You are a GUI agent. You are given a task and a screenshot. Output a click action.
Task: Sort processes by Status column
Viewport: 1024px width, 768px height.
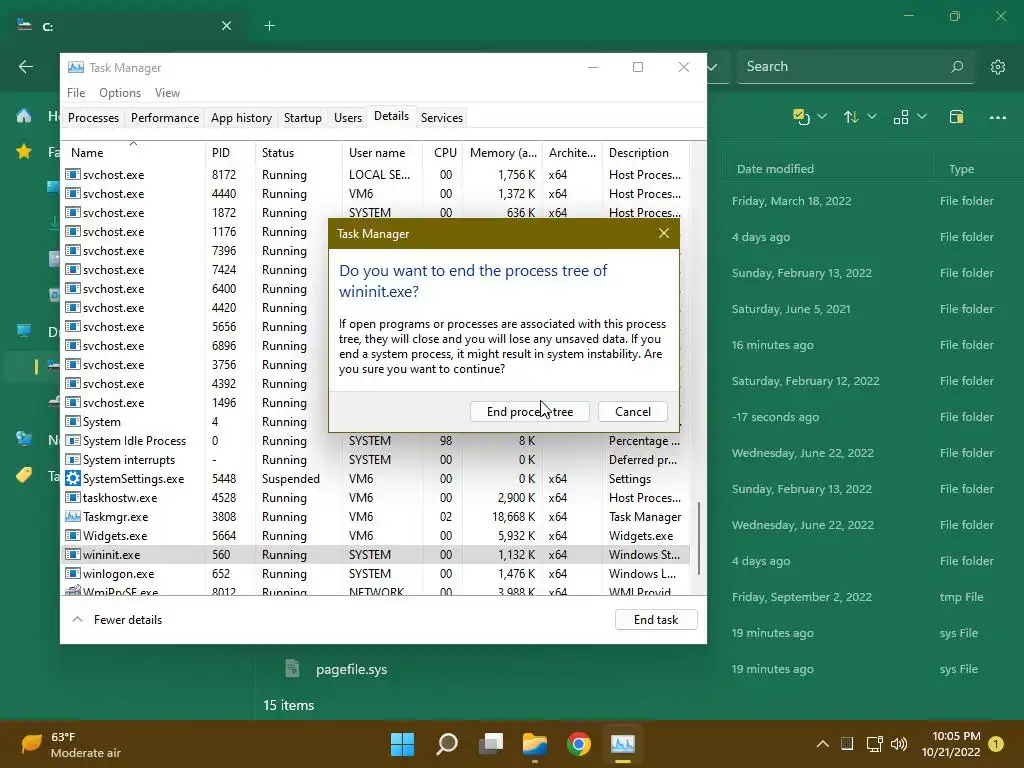click(x=298, y=152)
